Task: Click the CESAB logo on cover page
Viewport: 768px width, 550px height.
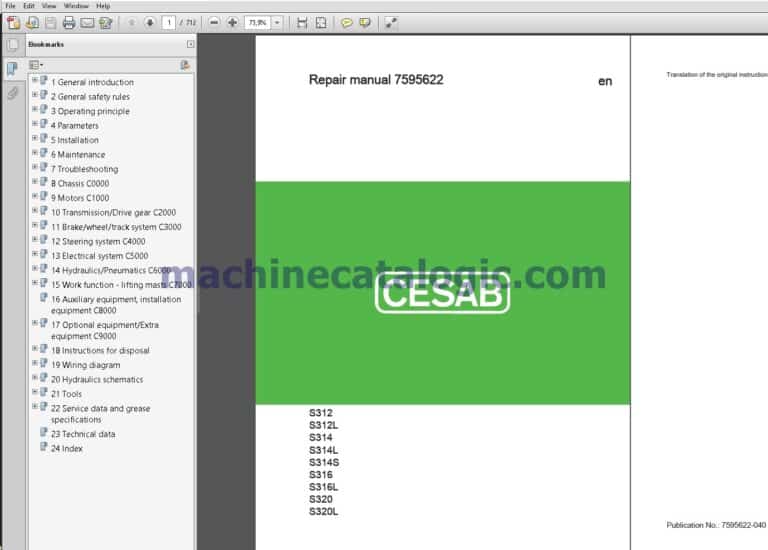Action: (442, 293)
